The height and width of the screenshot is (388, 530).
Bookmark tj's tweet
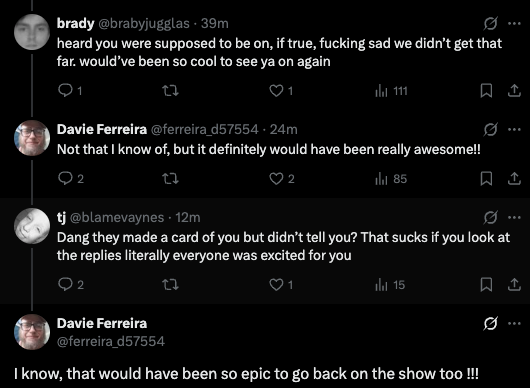click(486, 284)
